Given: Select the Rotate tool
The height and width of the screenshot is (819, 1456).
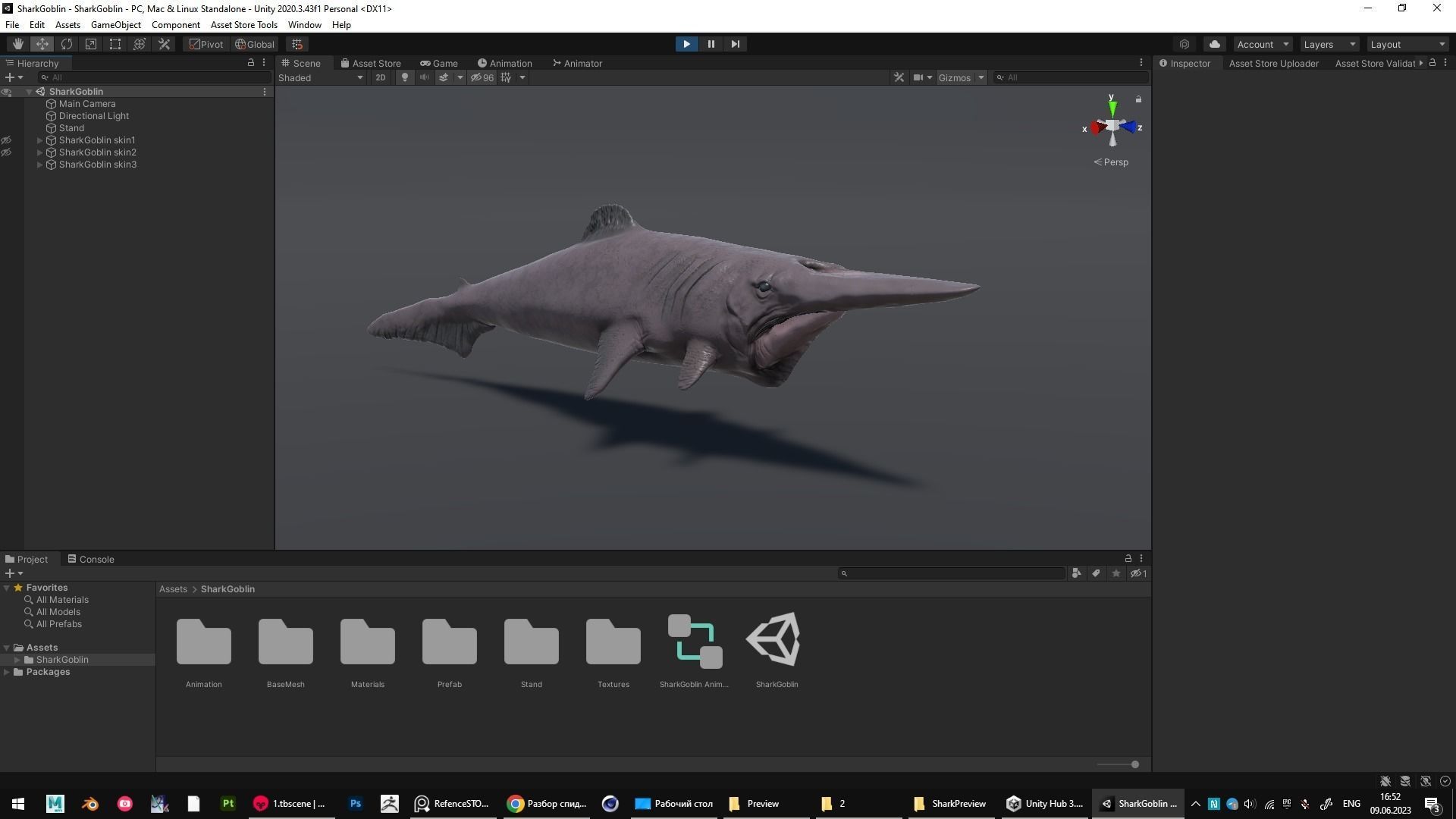Looking at the screenshot, I should coord(67,44).
